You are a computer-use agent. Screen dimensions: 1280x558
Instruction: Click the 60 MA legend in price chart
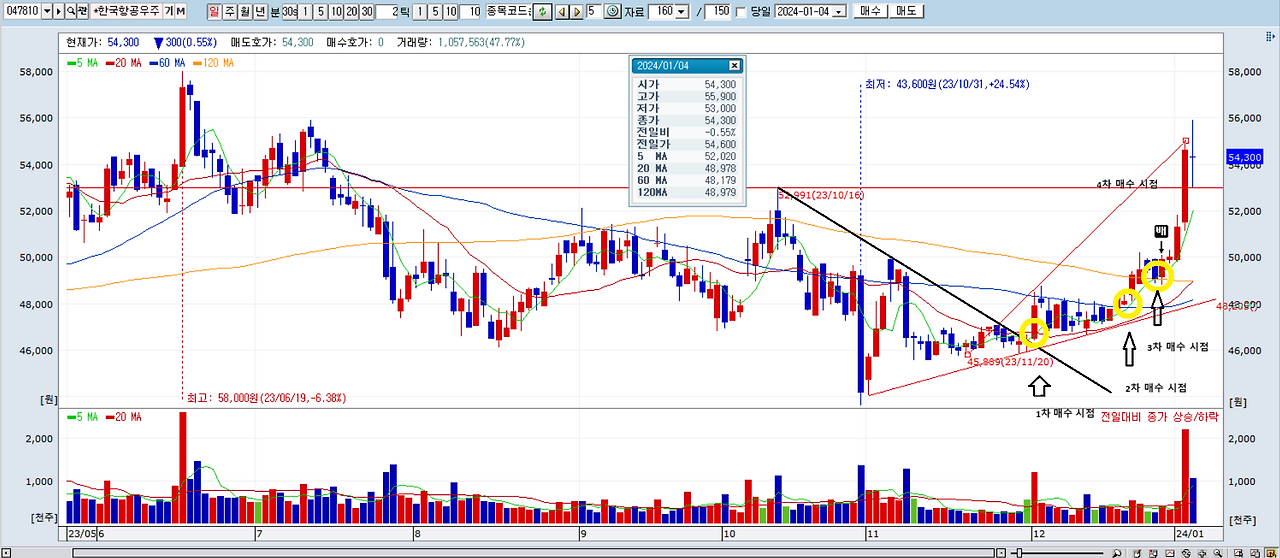click(167, 63)
